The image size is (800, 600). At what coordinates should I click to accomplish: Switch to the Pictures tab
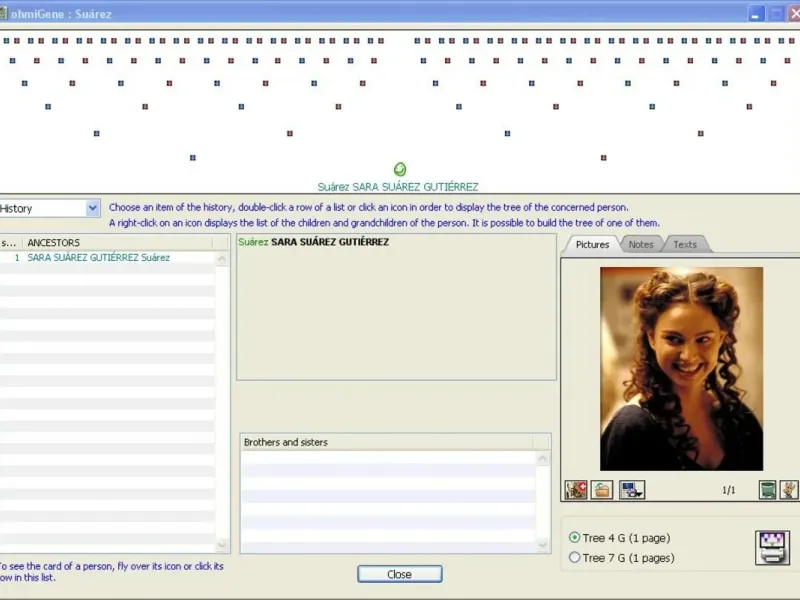pos(592,244)
